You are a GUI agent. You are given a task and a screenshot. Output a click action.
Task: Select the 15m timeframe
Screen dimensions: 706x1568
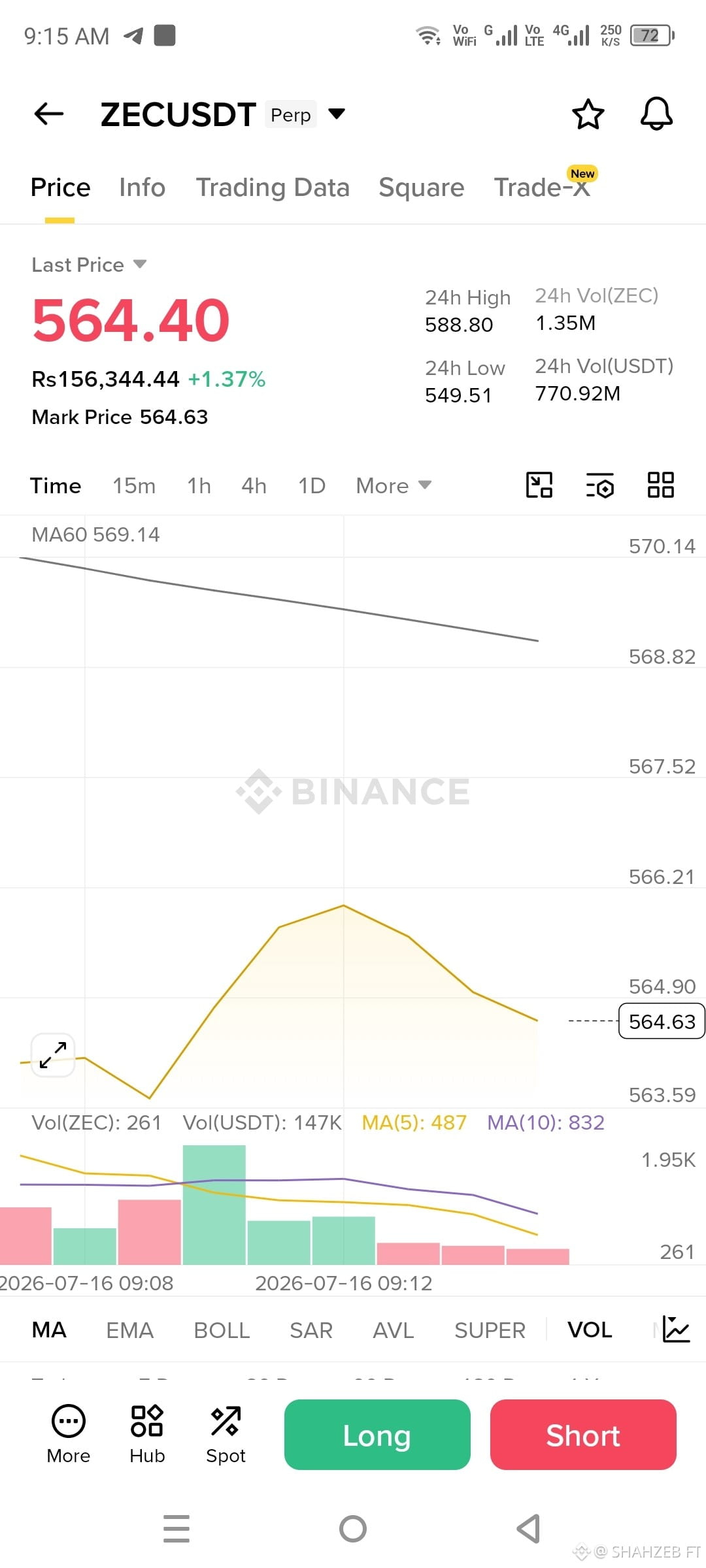134,485
